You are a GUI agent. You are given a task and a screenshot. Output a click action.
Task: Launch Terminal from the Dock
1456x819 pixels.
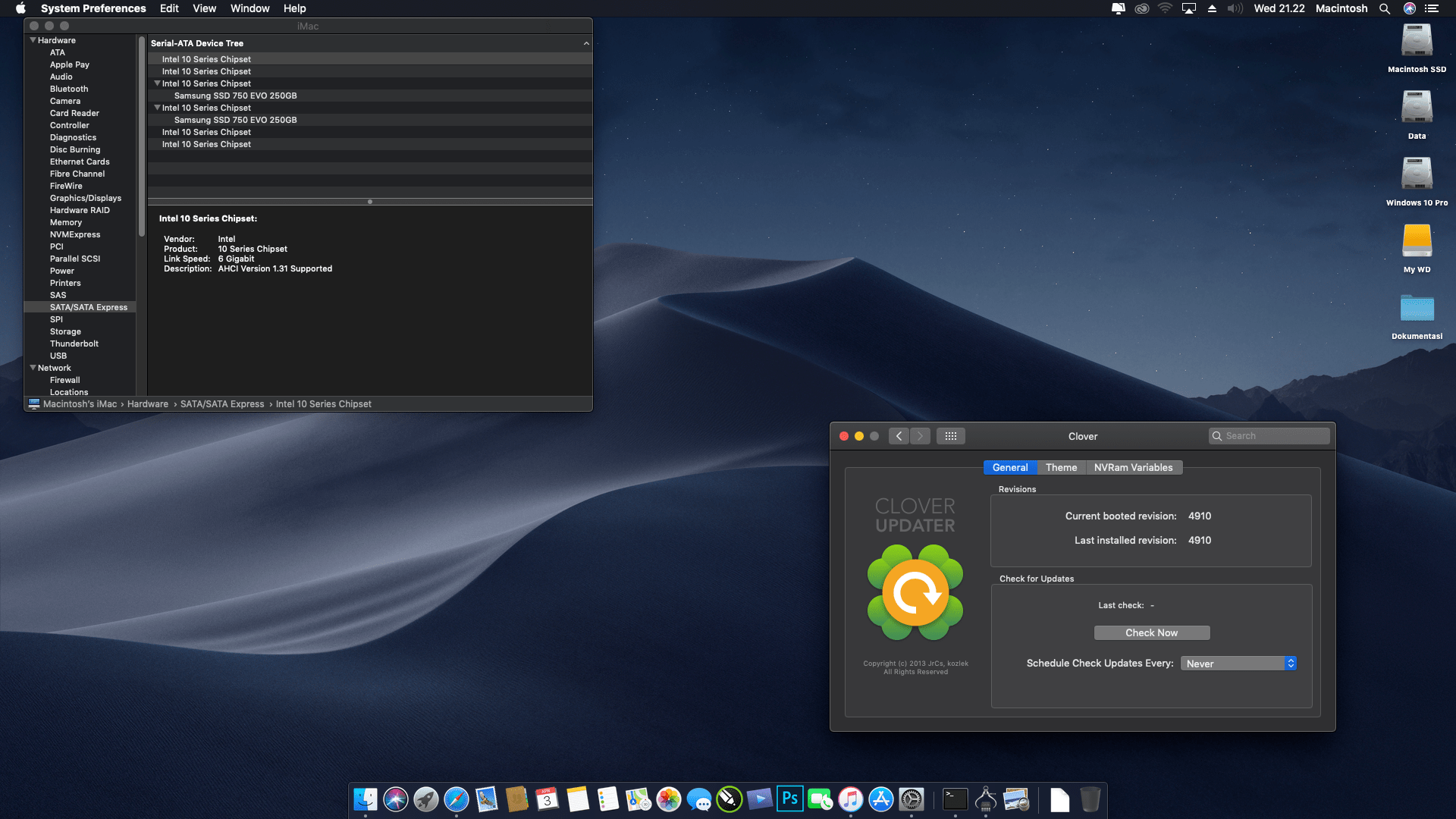tap(955, 799)
